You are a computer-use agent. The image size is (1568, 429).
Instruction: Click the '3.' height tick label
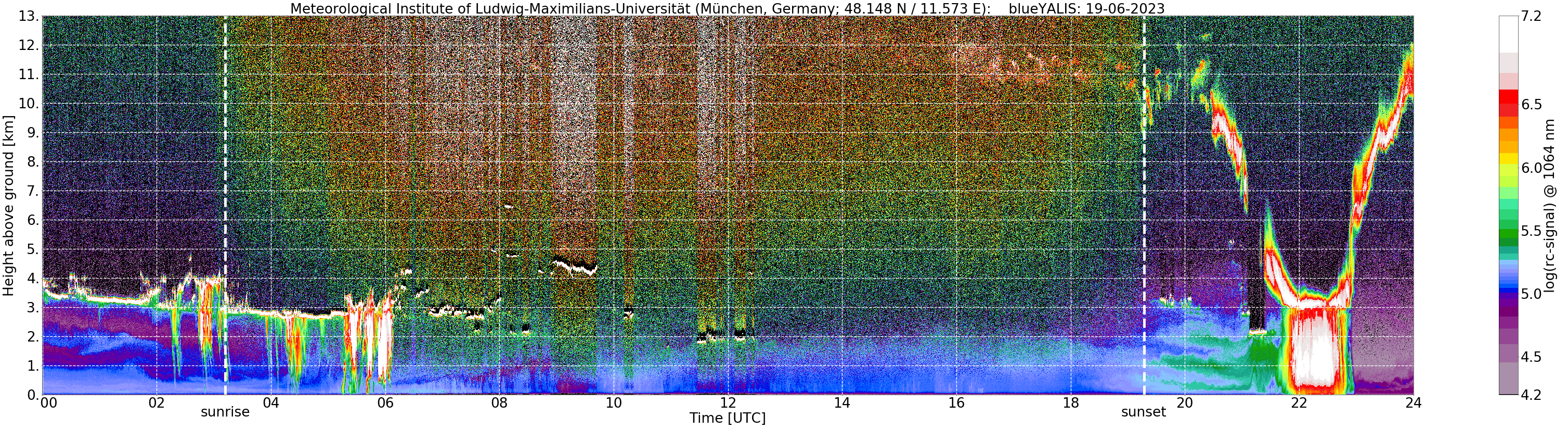[x=33, y=308]
